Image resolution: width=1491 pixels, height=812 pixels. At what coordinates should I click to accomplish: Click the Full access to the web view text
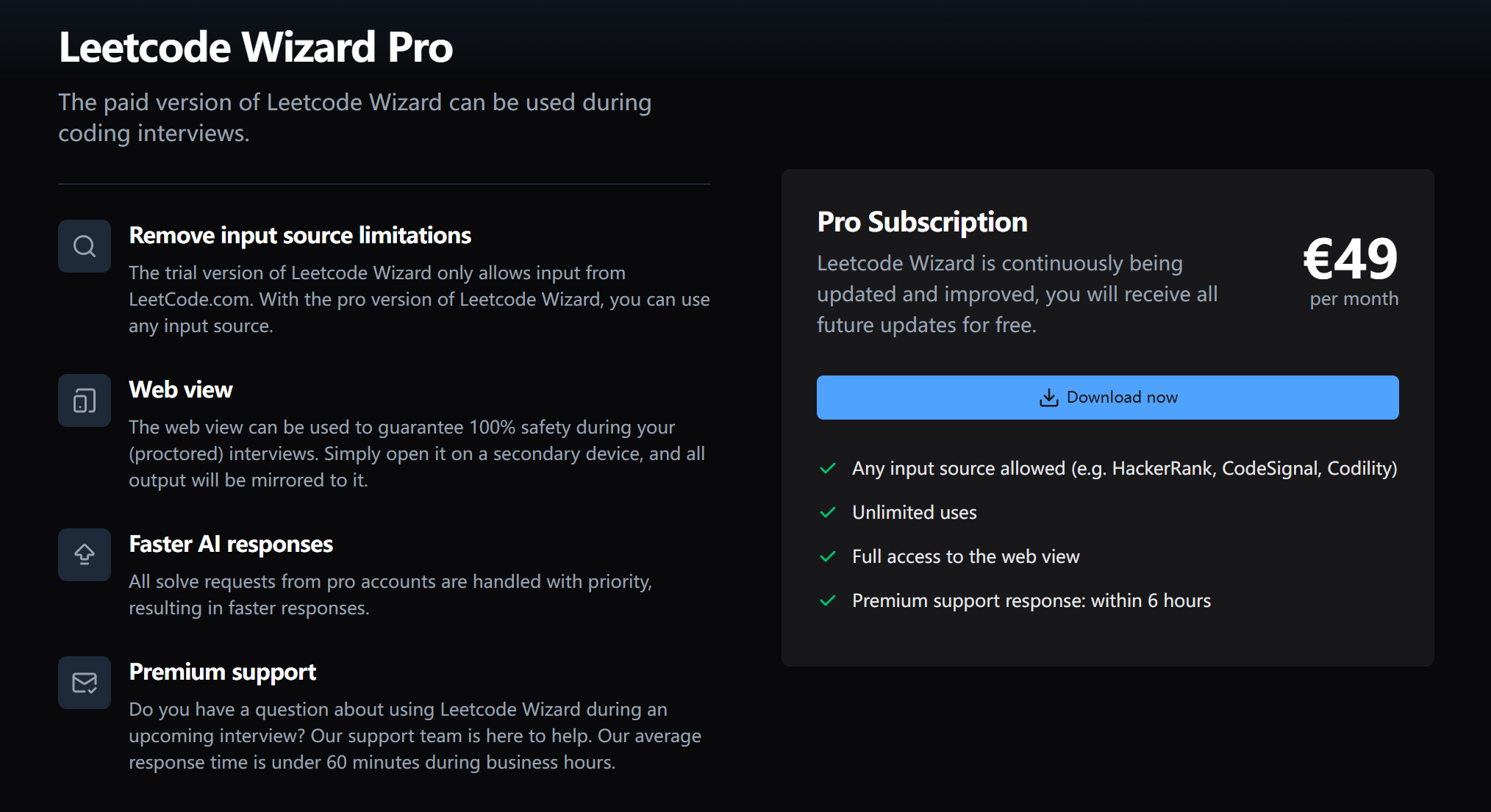[x=965, y=556]
